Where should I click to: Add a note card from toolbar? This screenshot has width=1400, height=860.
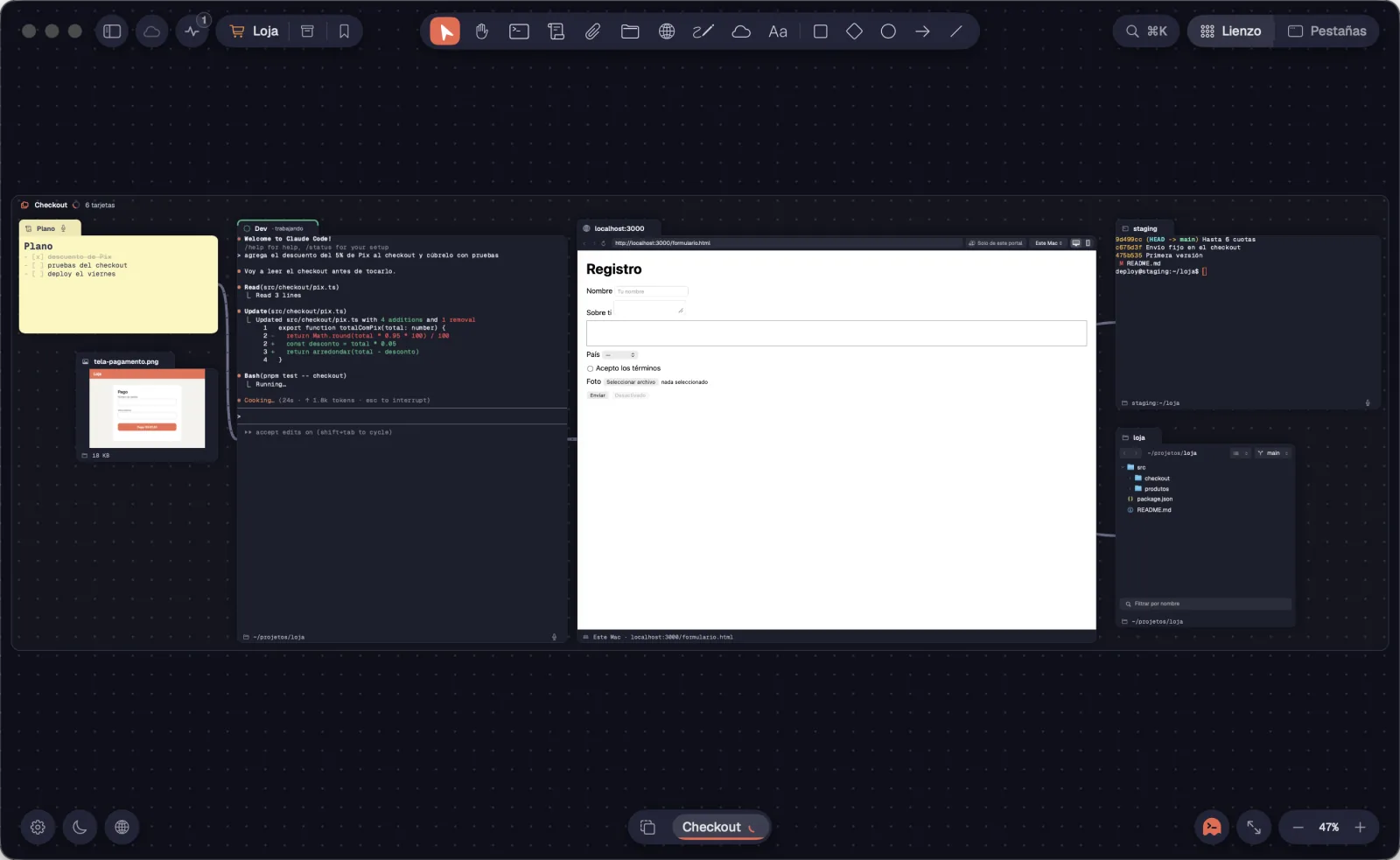pyautogui.click(x=556, y=31)
